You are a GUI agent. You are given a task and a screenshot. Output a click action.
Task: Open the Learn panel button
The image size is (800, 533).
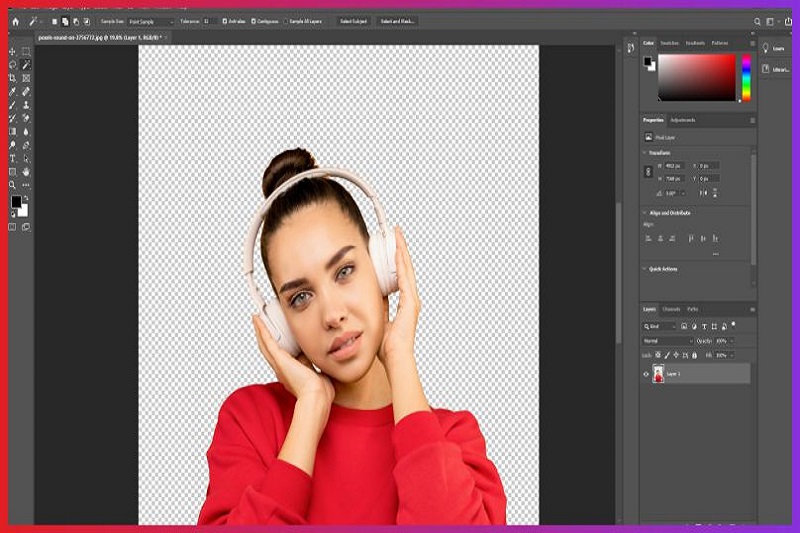pyautogui.click(x=773, y=48)
